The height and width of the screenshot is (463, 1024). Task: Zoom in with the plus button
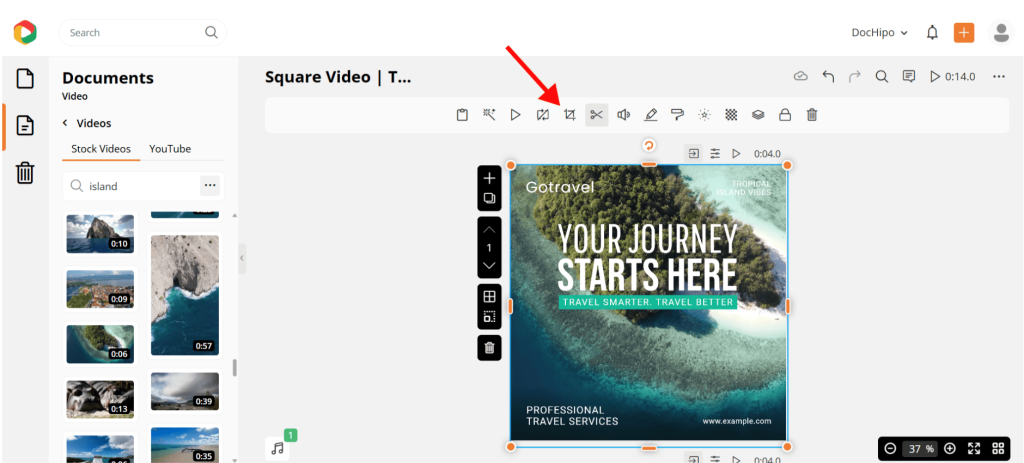[950, 449]
